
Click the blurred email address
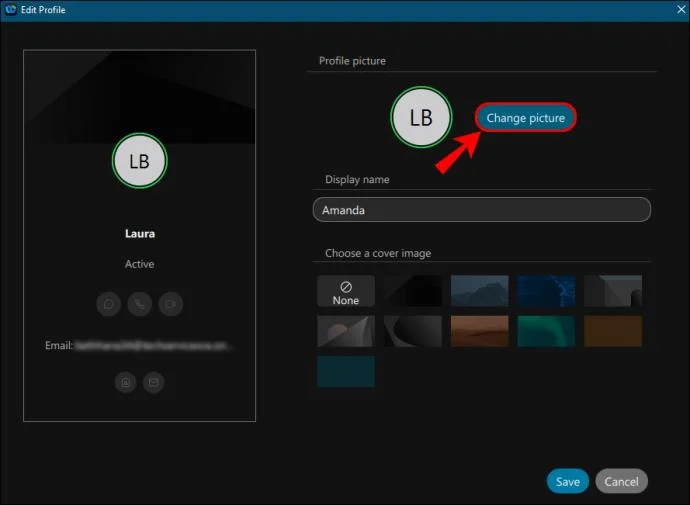[x=152, y=346]
